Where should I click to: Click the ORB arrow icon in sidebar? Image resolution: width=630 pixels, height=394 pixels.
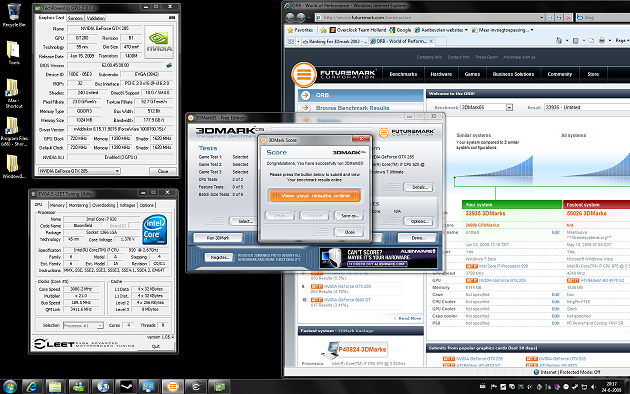coord(305,95)
